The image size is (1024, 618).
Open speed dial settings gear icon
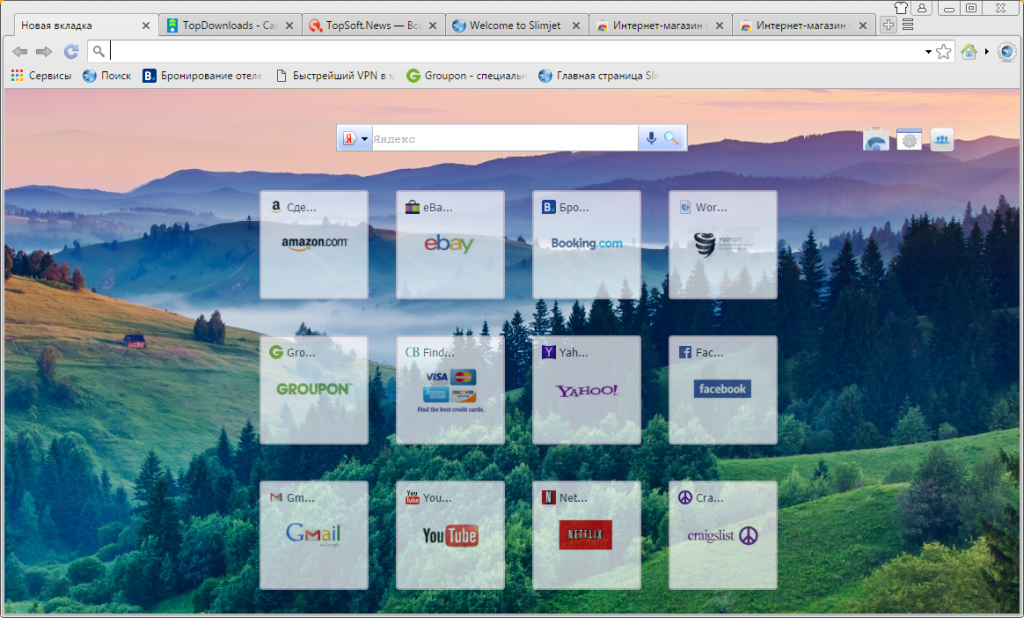coord(909,139)
